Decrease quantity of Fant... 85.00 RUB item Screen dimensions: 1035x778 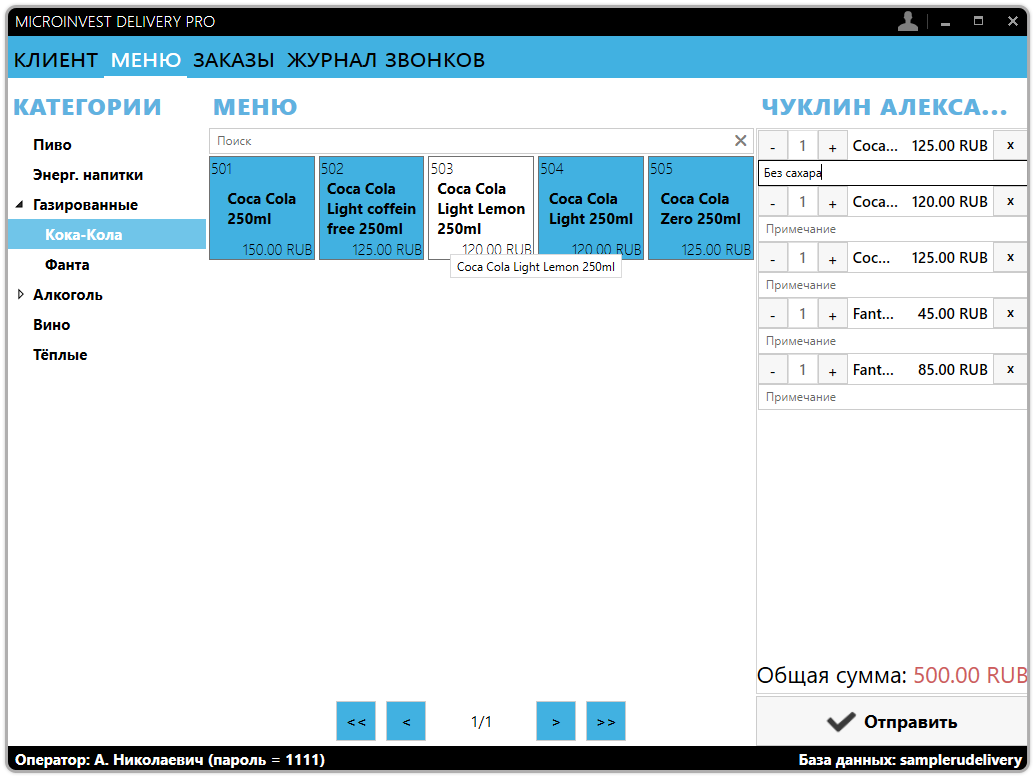(773, 370)
